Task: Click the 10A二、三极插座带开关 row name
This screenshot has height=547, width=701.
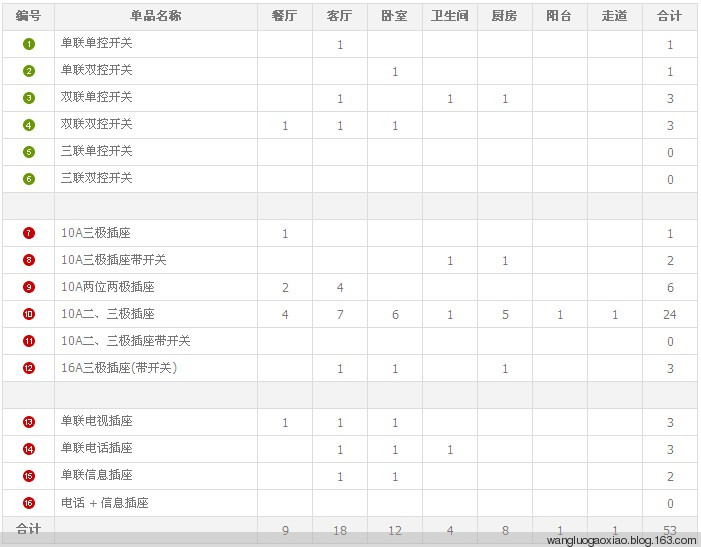Action: pos(126,341)
